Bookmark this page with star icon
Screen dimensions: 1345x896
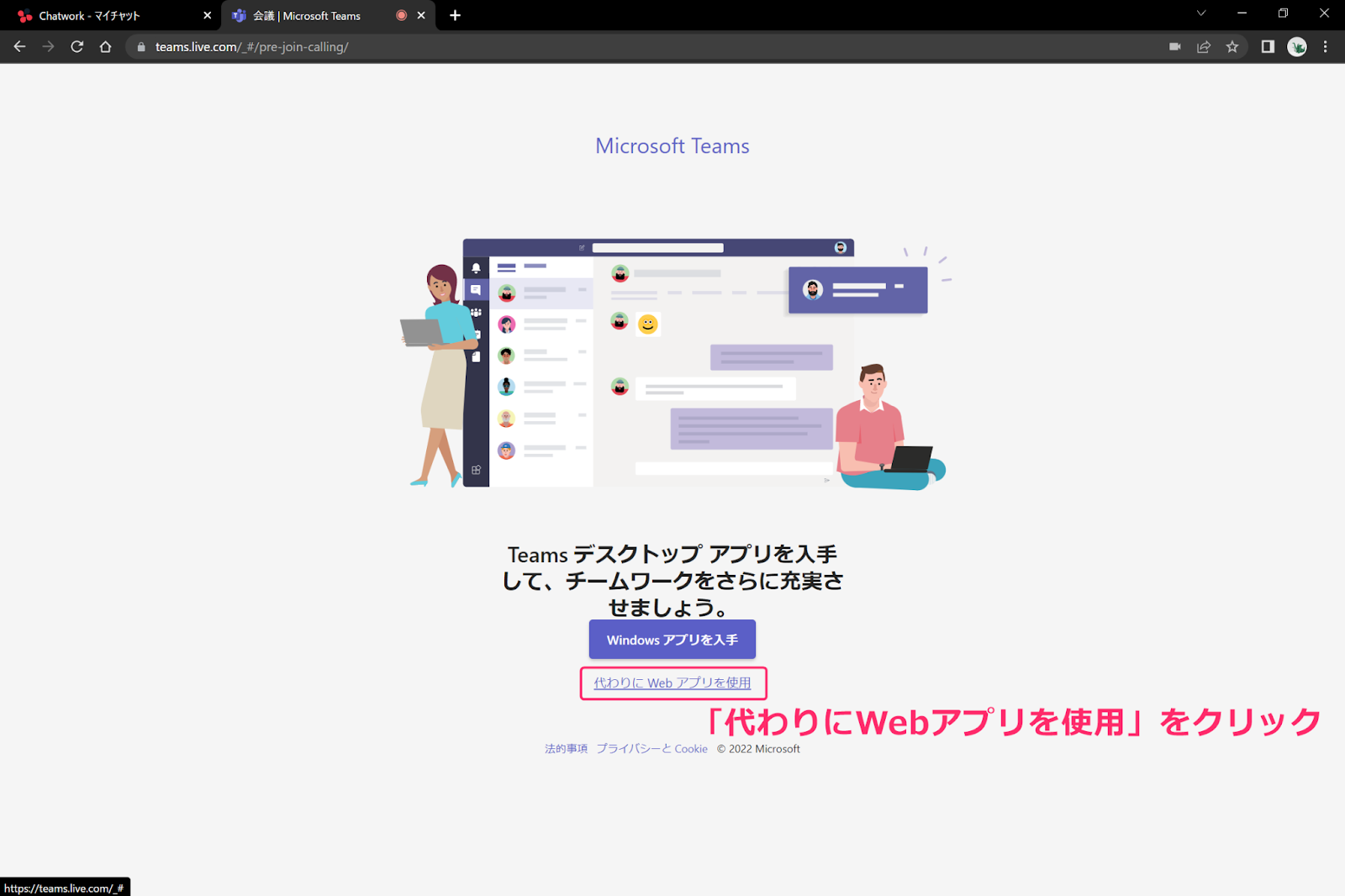(x=1232, y=47)
